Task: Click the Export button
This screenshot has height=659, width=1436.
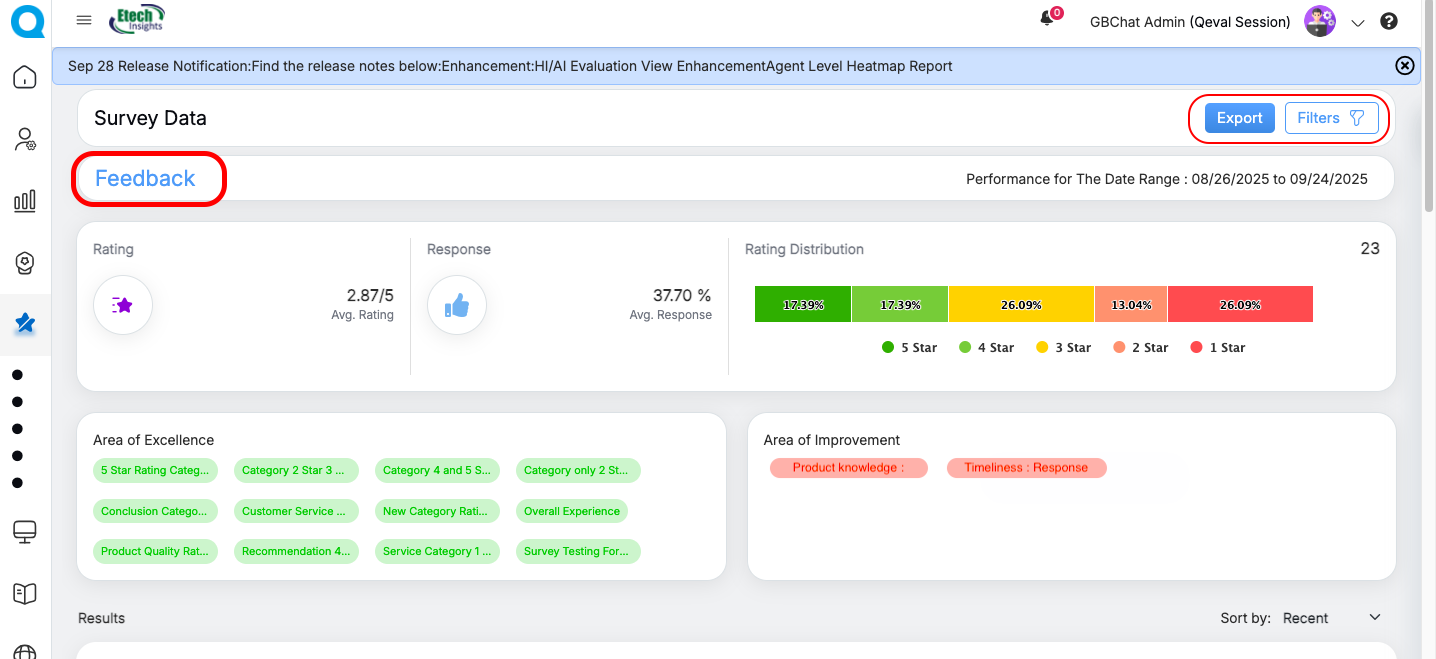Action: coord(1239,118)
